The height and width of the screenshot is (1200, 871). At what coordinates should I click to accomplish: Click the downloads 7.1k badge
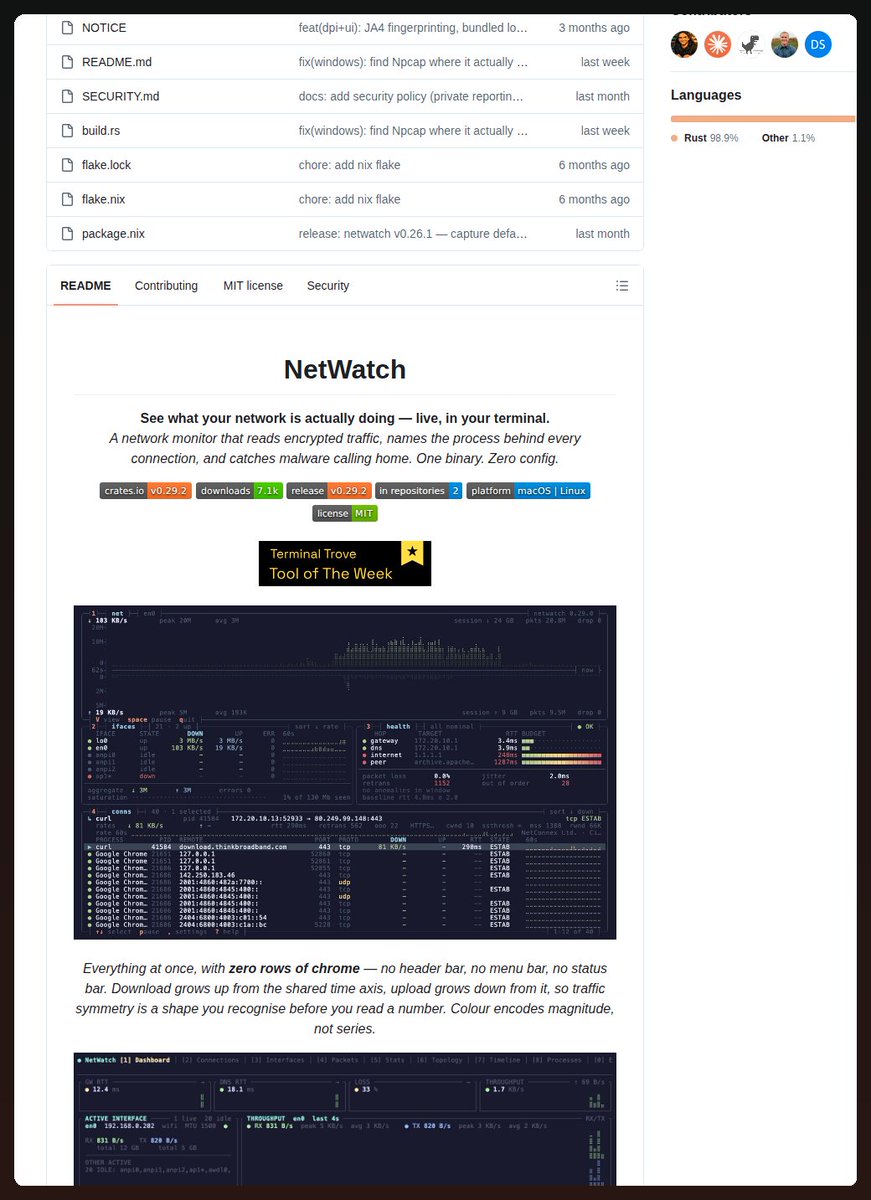239,491
